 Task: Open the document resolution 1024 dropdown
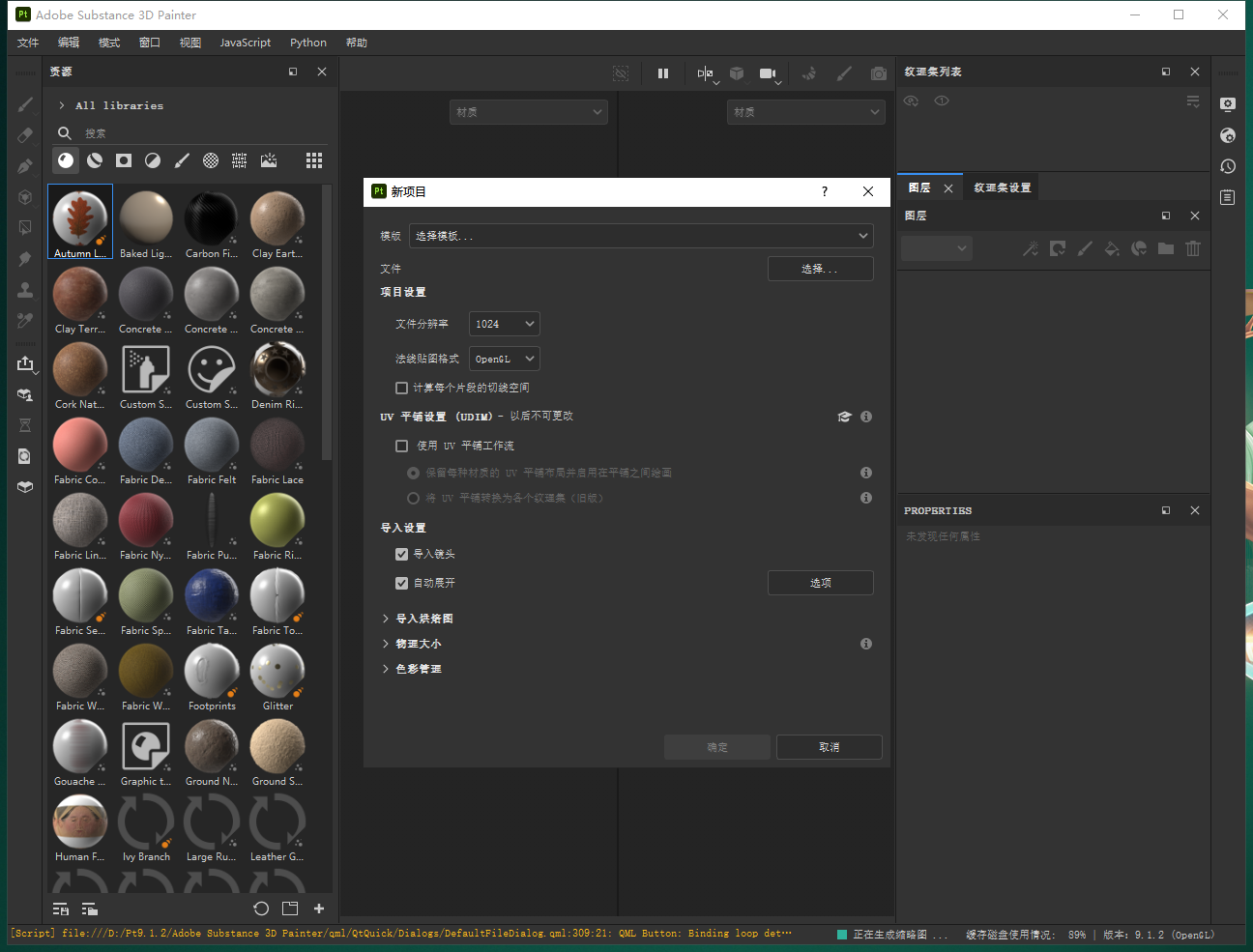(x=504, y=324)
